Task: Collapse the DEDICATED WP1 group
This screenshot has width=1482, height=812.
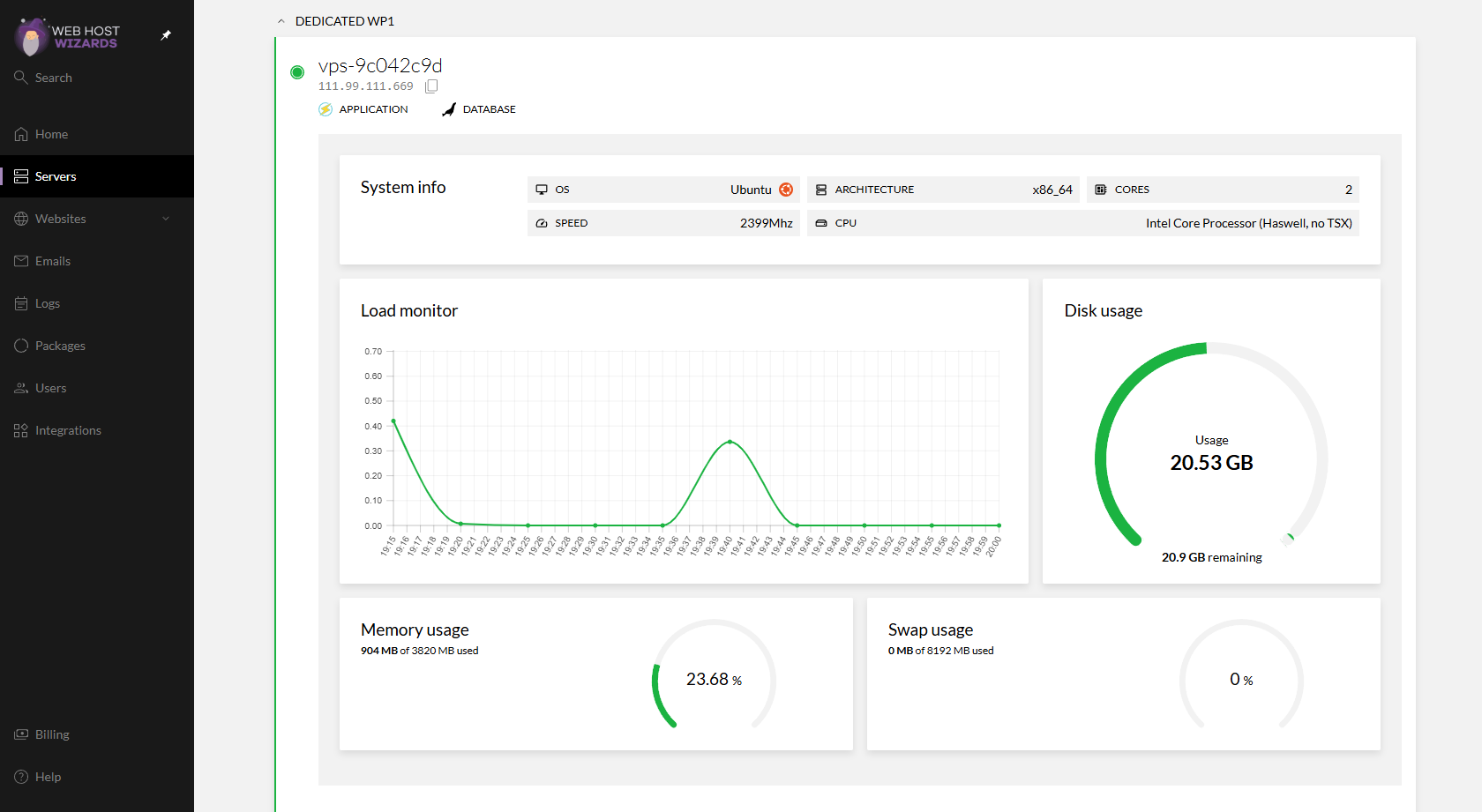Action: (281, 21)
